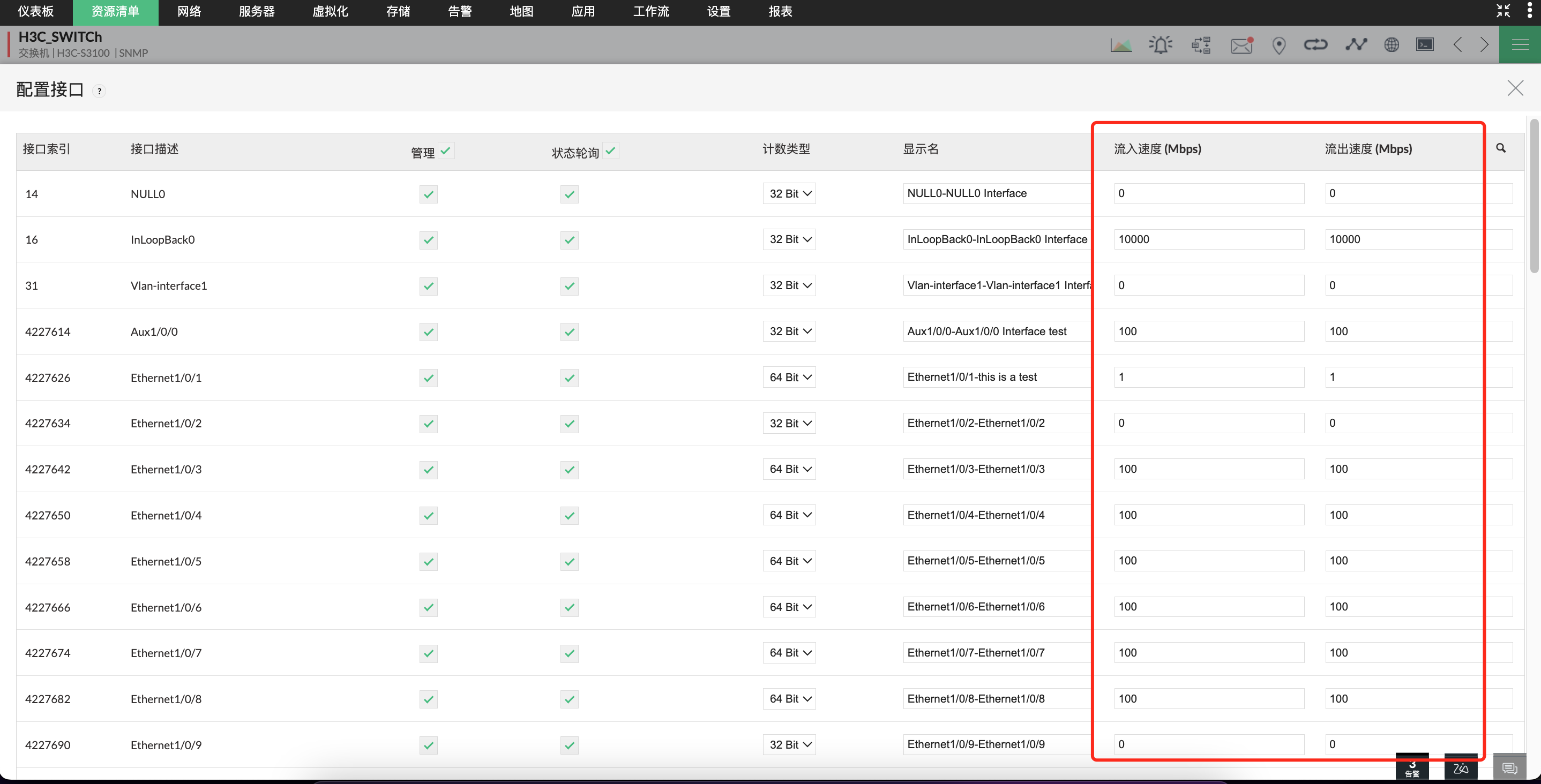Open 计数类型 dropdown for Ethernet1/0/3
This screenshot has width=1541, height=784.
coord(789,470)
